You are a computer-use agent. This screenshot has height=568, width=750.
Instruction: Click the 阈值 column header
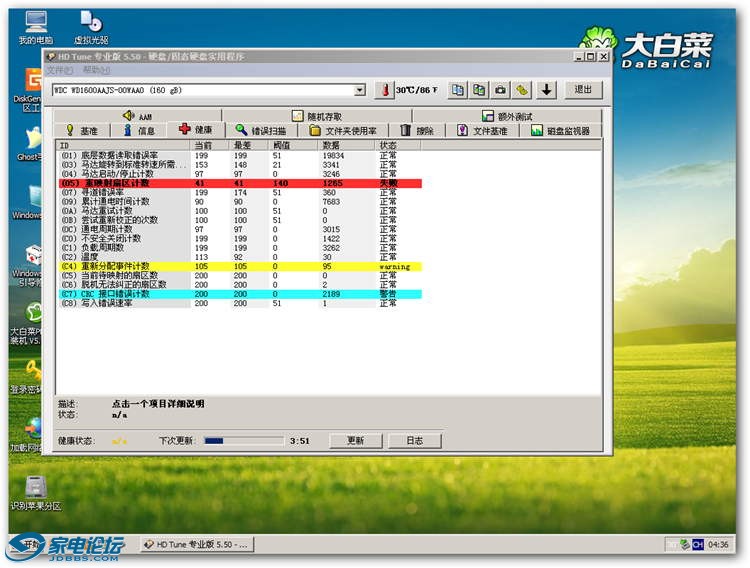(294, 145)
